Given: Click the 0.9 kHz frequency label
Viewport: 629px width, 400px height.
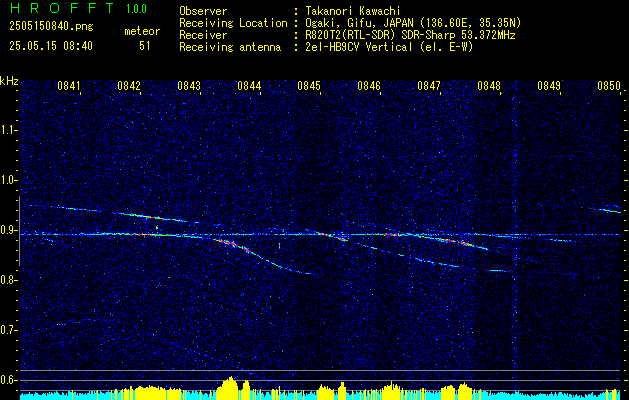Looking at the screenshot, I should (8, 230).
